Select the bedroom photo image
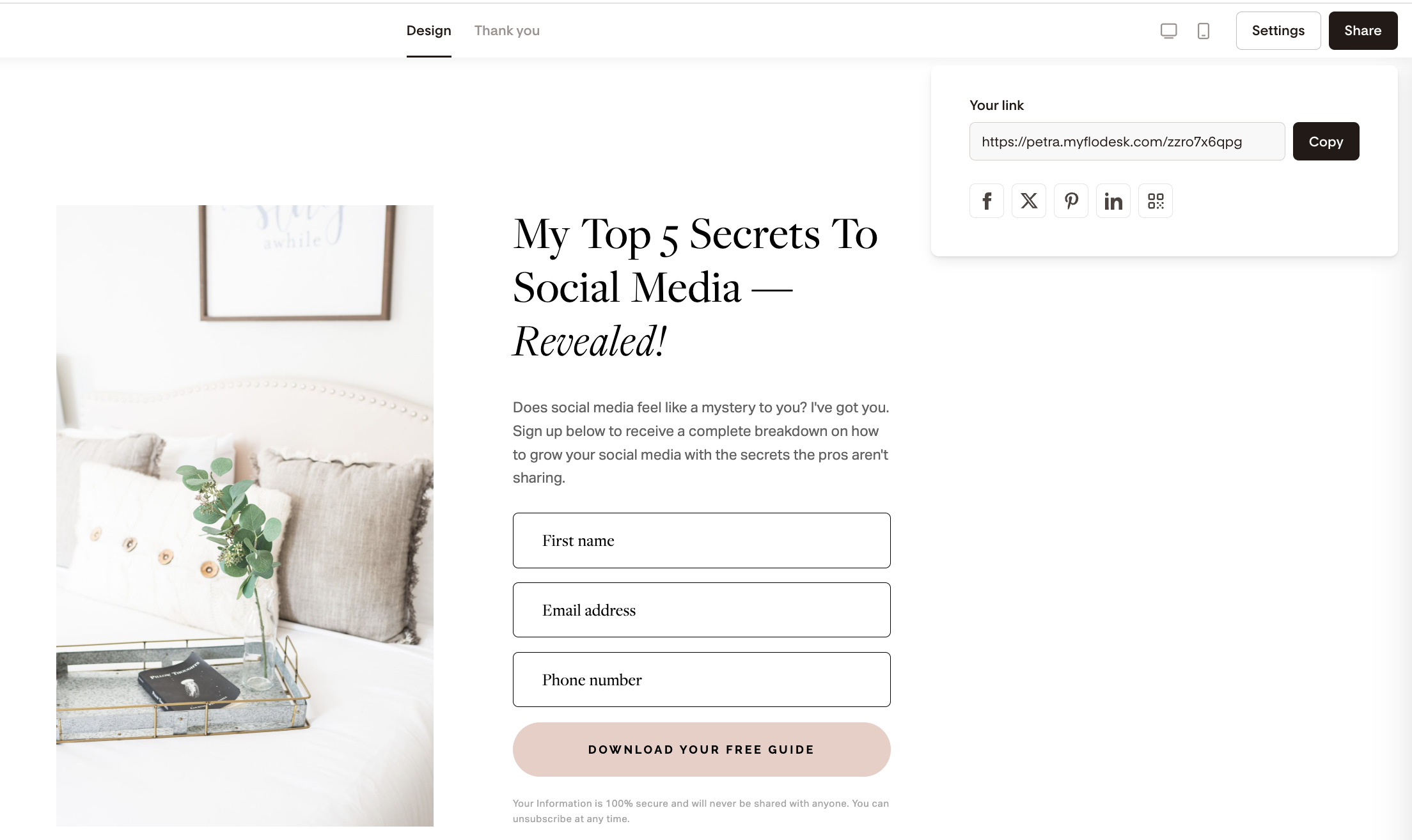Screen dimensions: 1412x840 (244, 515)
